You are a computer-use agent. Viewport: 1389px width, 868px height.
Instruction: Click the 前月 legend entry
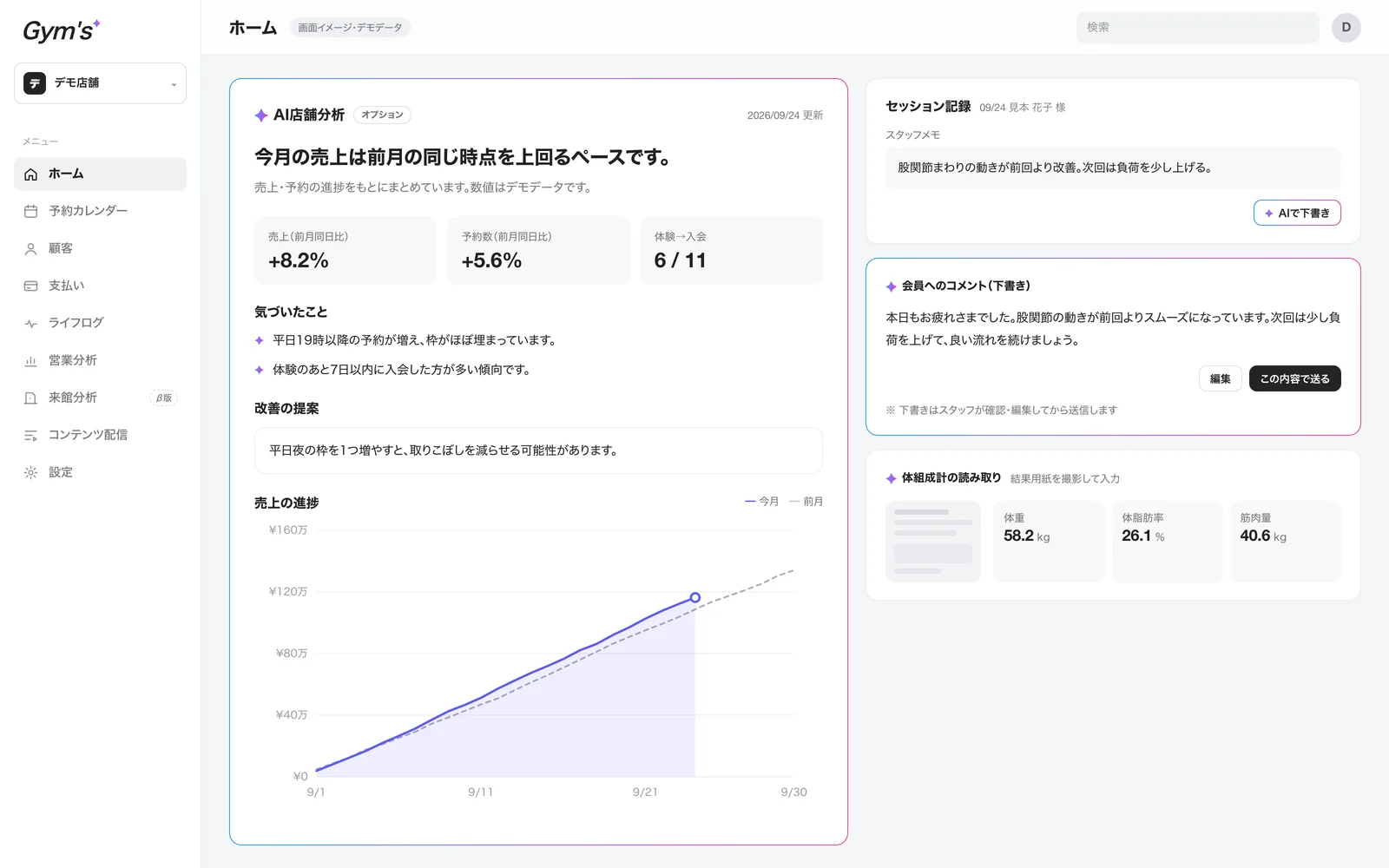click(x=806, y=502)
